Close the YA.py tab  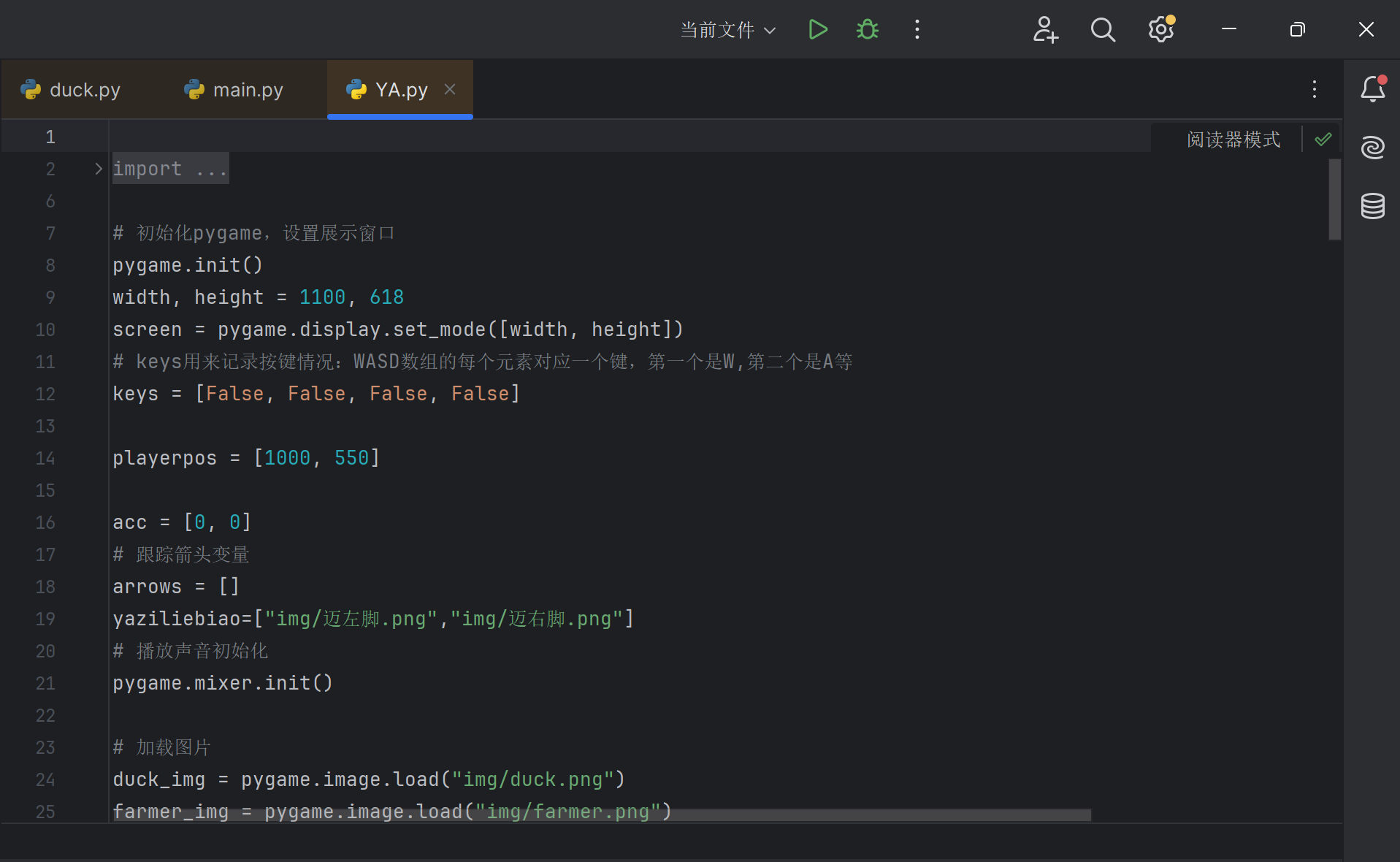point(450,89)
